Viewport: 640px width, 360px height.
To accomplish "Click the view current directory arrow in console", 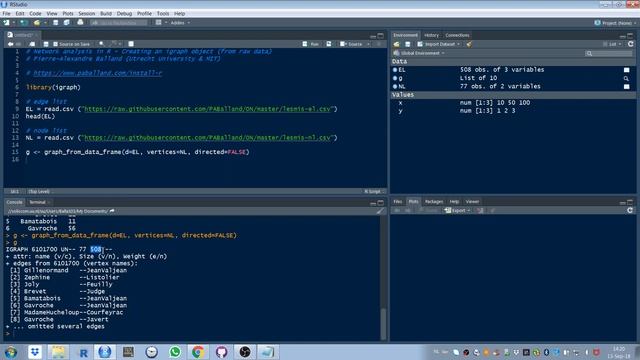I will [112, 211].
